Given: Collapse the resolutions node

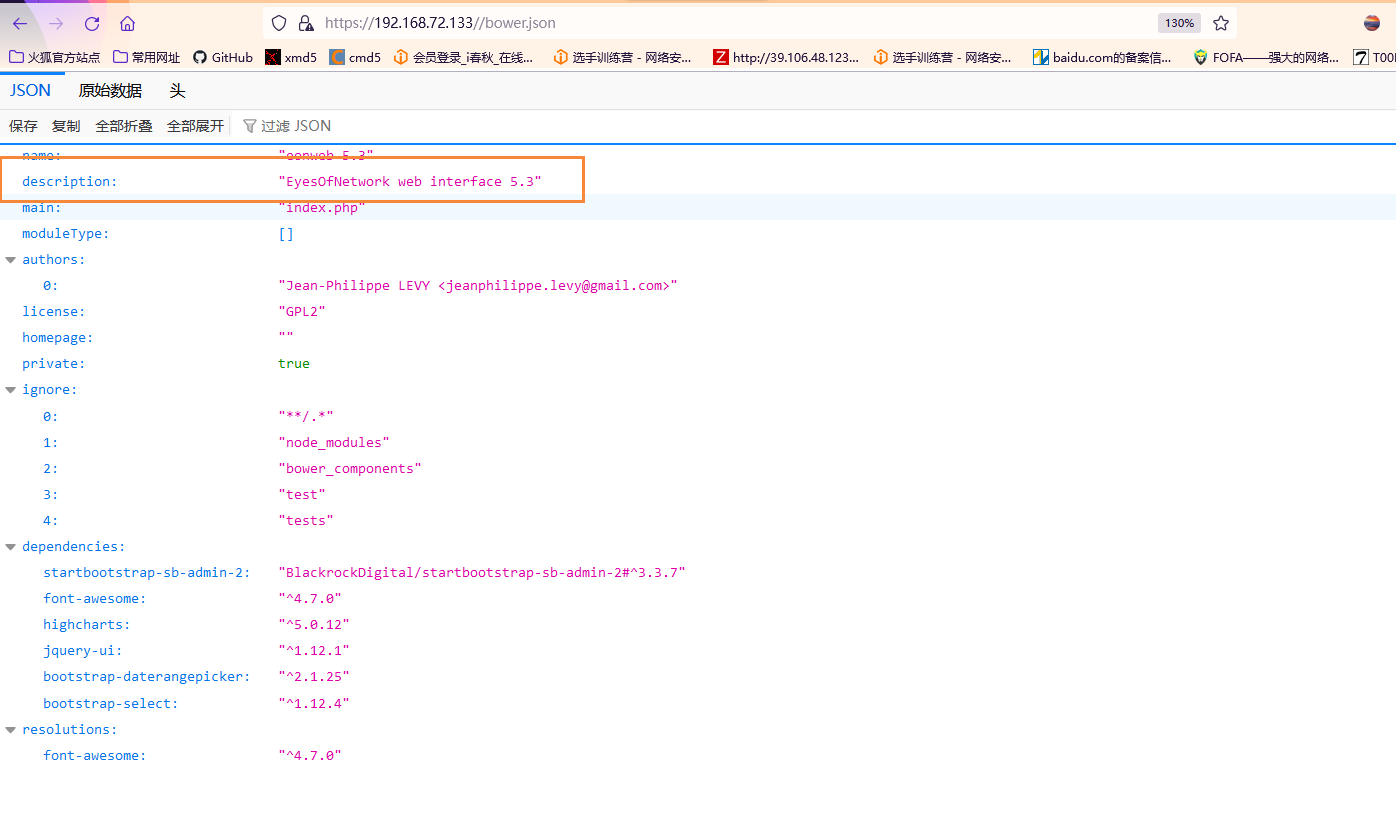Looking at the screenshot, I should click(11, 730).
